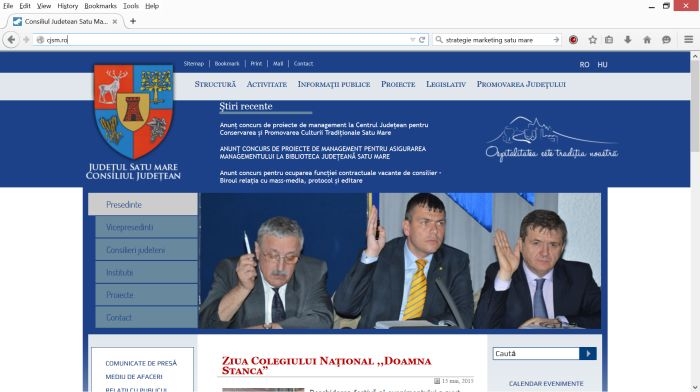Open the Legislativ navigation item
The image size is (700, 392).
446,84
